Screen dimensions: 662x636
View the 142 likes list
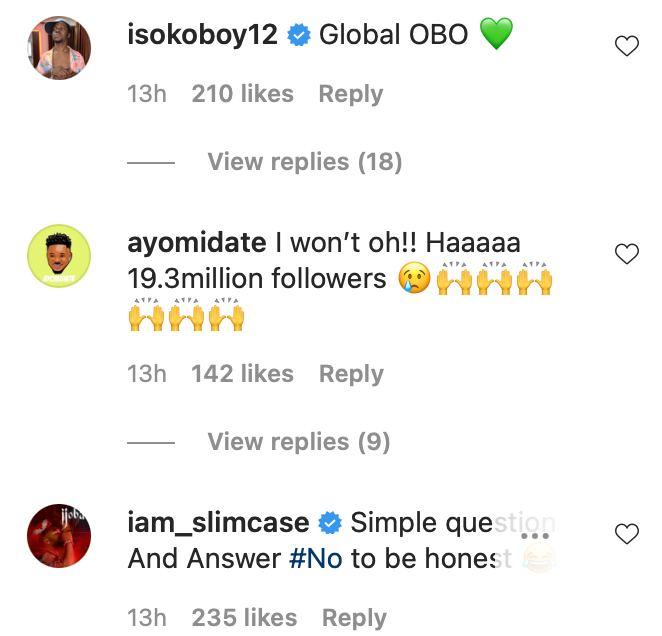(x=242, y=374)
